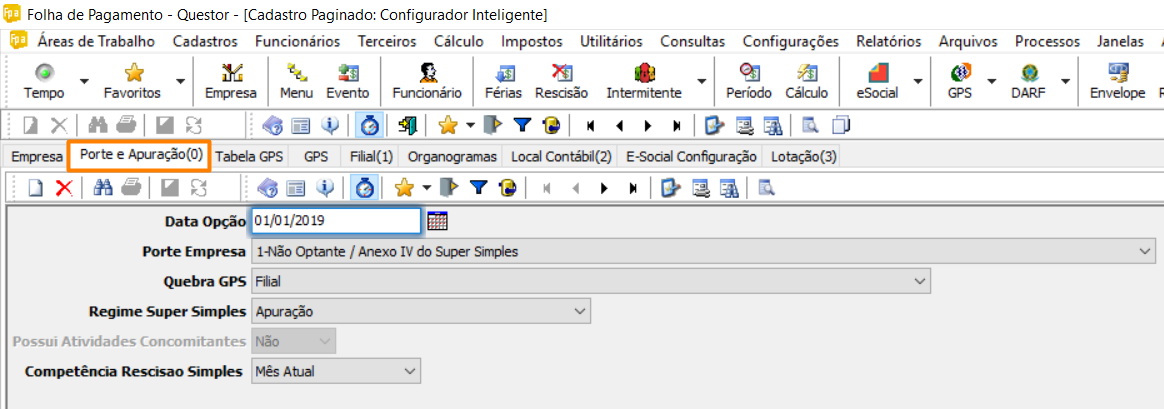Open the Utilitários menu
1164x409 pixels.
point(612,42)
